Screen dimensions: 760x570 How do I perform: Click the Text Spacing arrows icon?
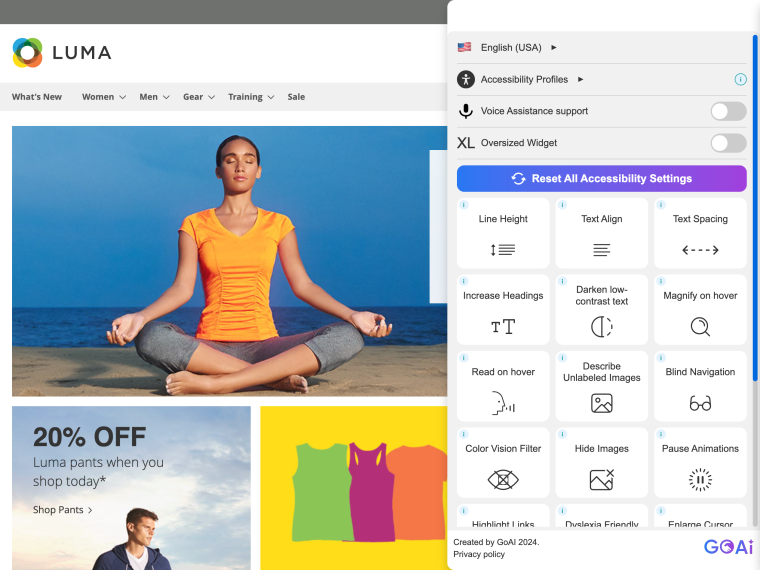tap(700, 250)
